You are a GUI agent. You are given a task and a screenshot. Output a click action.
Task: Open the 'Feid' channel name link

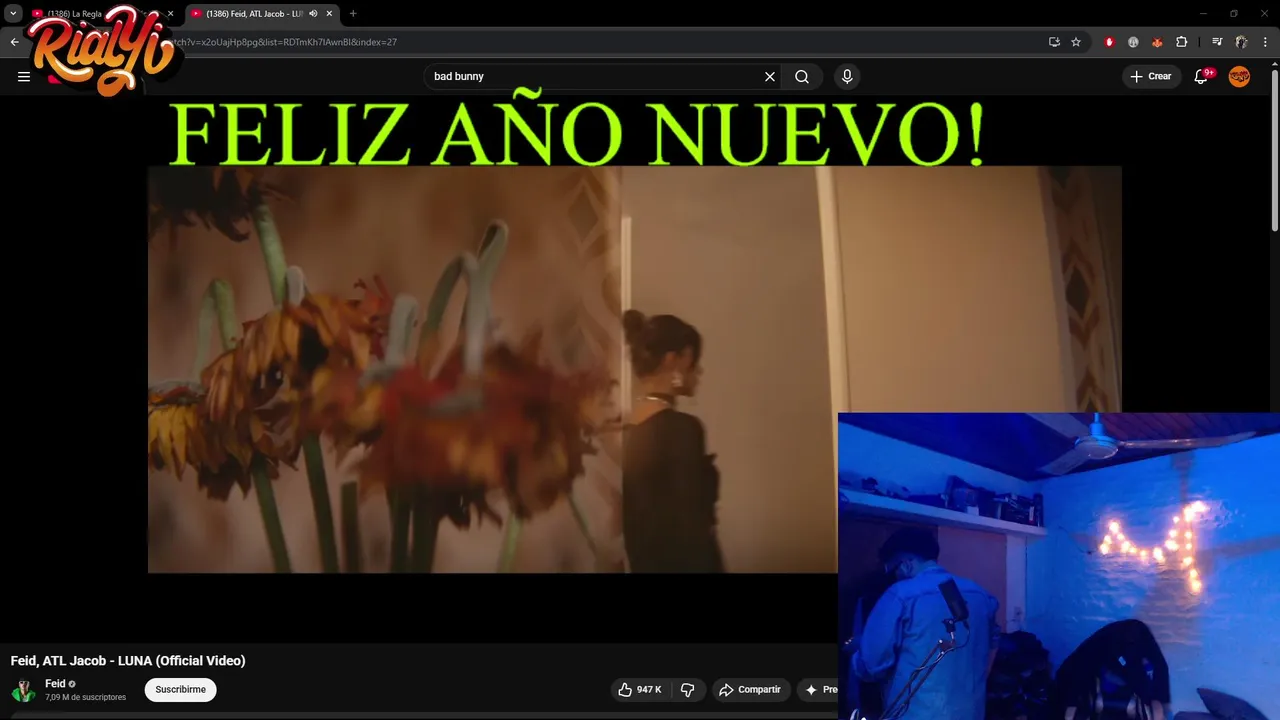click(55, 684)
